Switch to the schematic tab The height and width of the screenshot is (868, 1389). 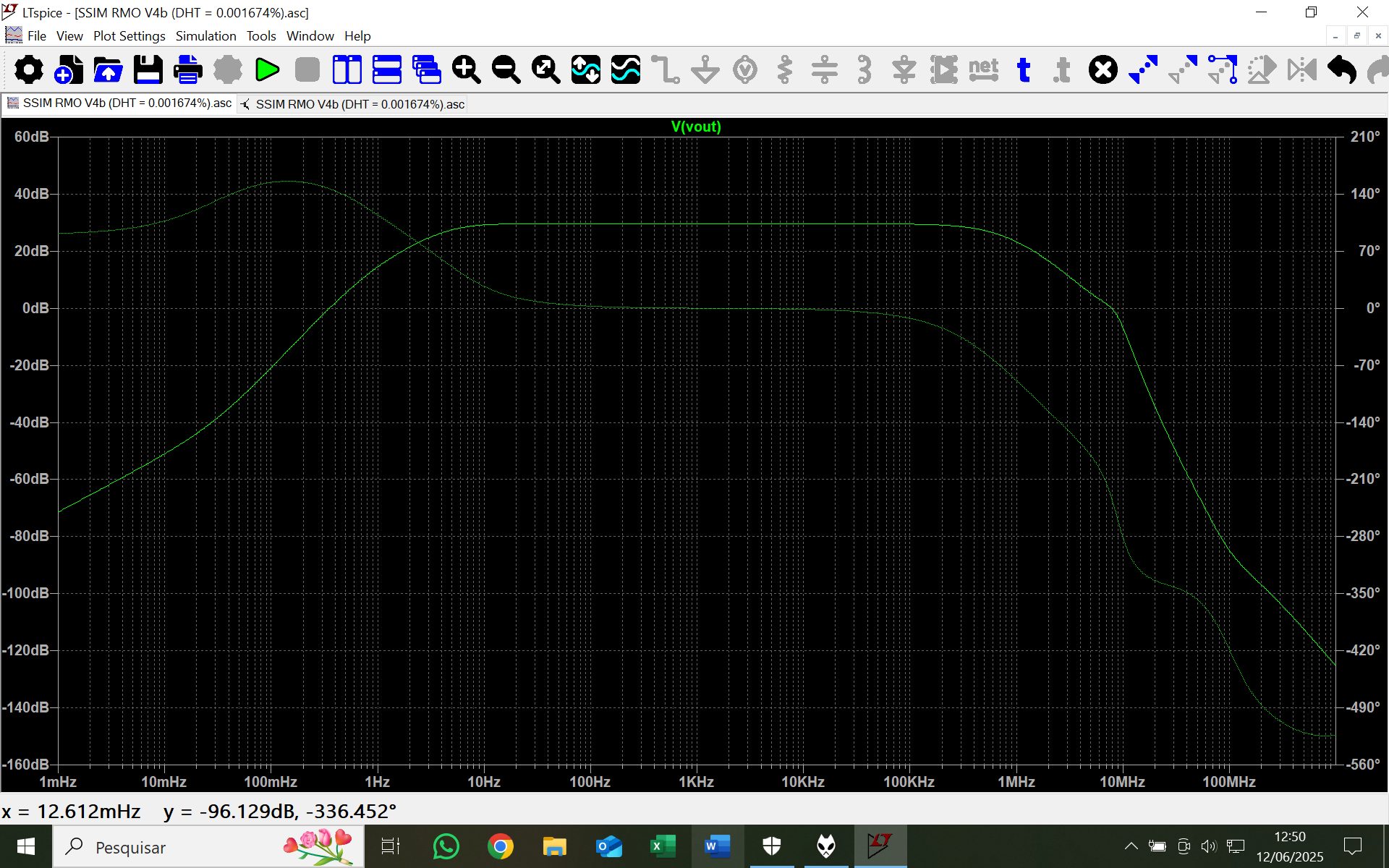click(x=352, y=104)
